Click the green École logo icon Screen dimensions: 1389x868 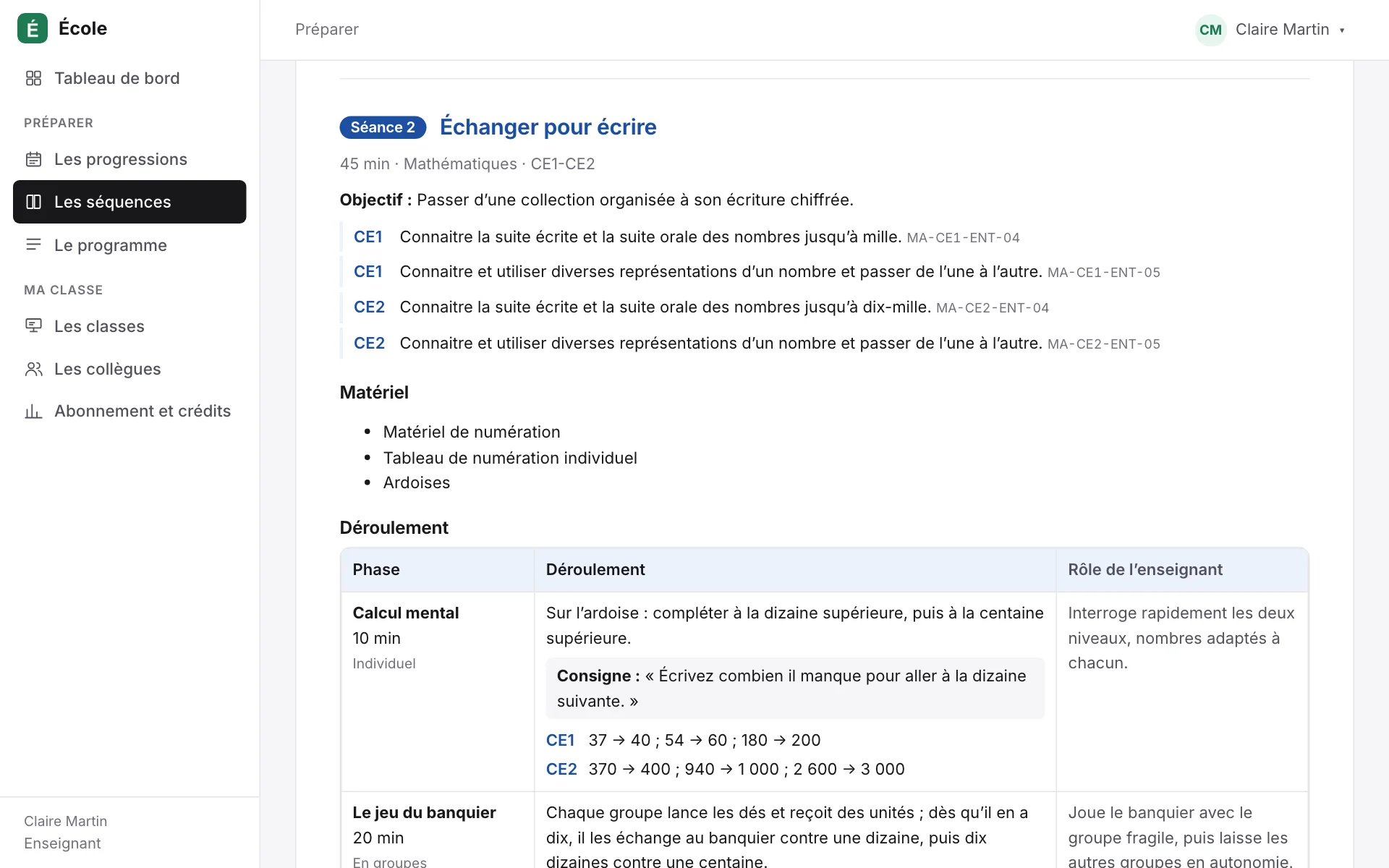pos(33,28)
